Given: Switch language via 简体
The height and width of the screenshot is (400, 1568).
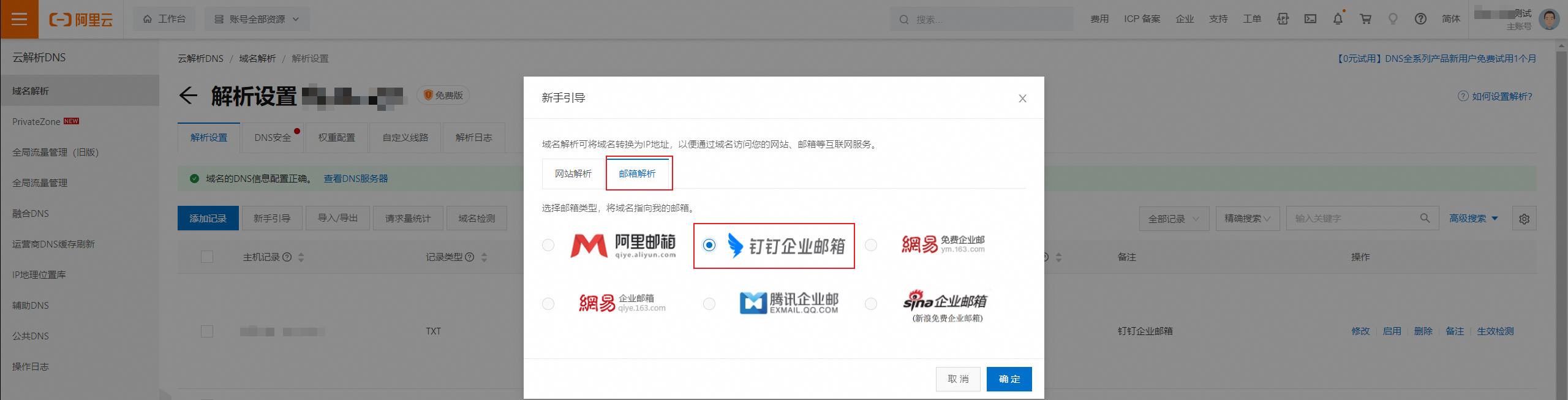Looking at the screenshot, I should pyautogui.click(x=1451, y=19).
